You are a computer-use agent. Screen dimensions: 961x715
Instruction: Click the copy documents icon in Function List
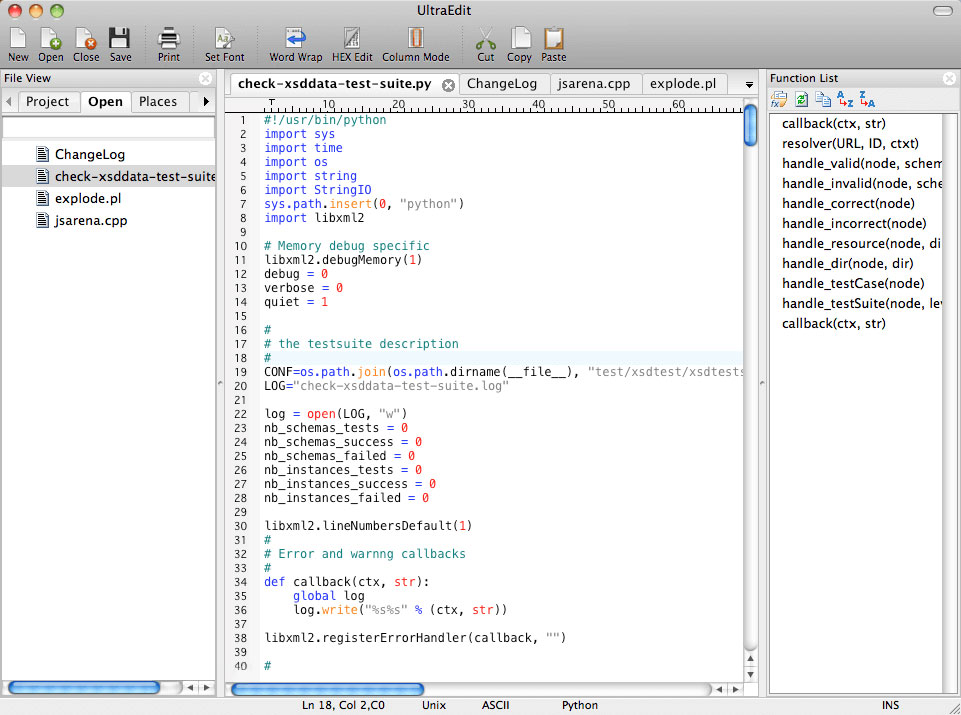pos(823,99)
